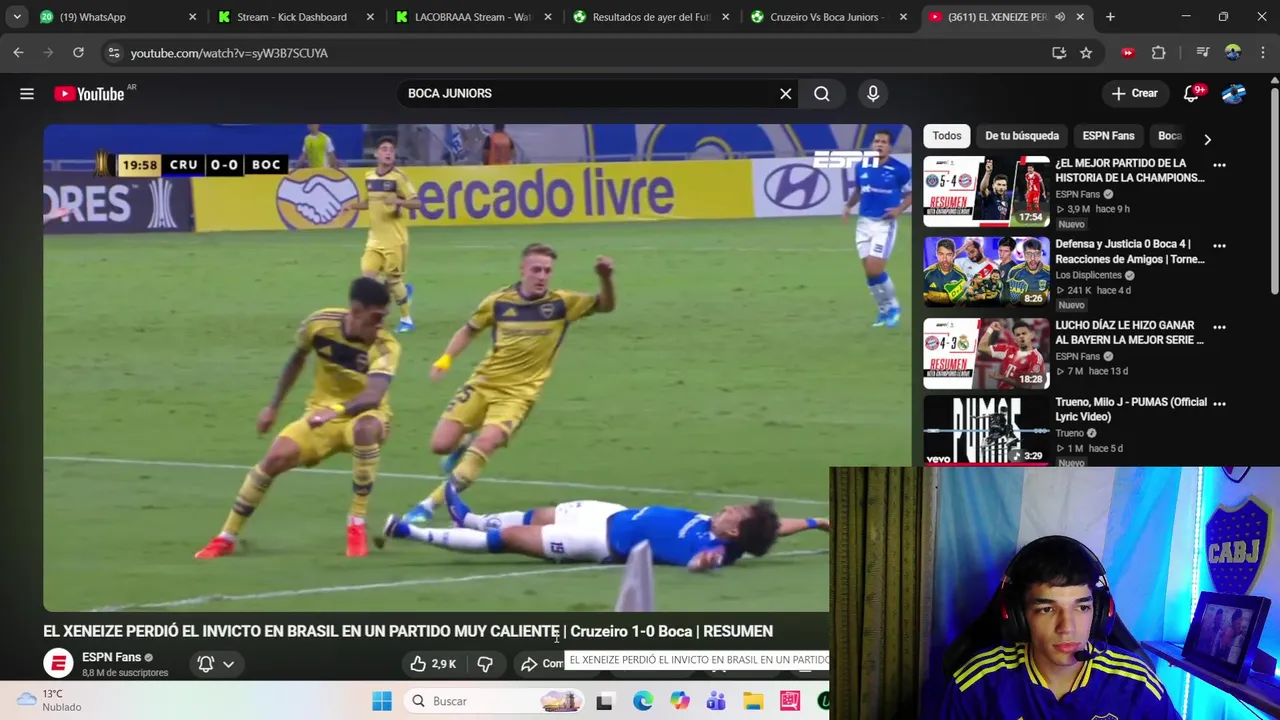Open the Crear upload menu

(x=1135, y=94)
